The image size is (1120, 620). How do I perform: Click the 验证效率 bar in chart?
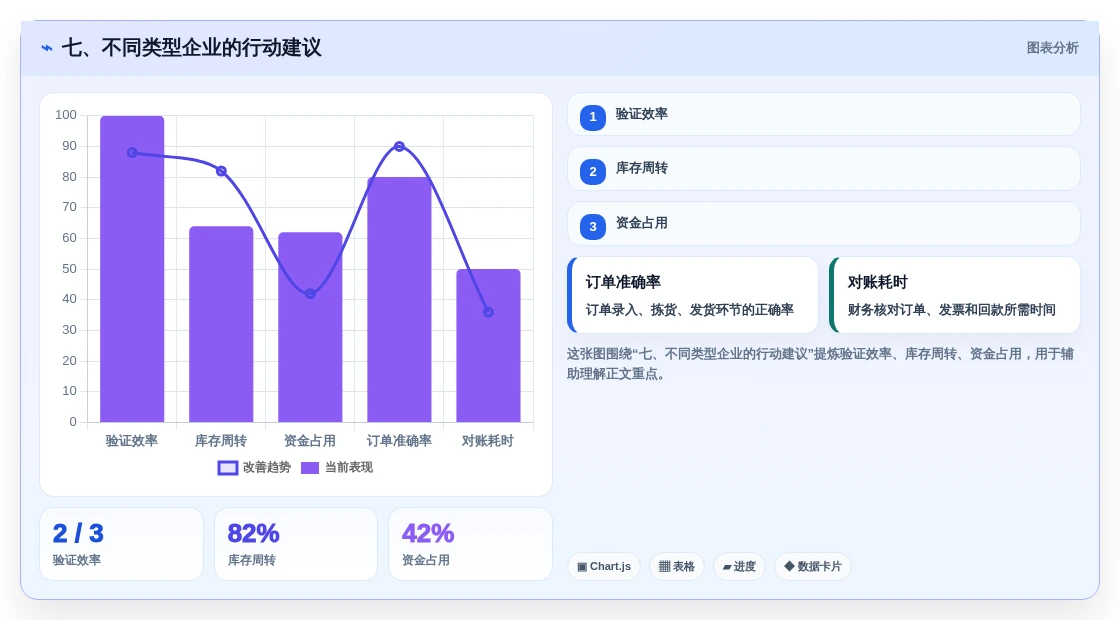pyautogui.click(x=132, y=269)
